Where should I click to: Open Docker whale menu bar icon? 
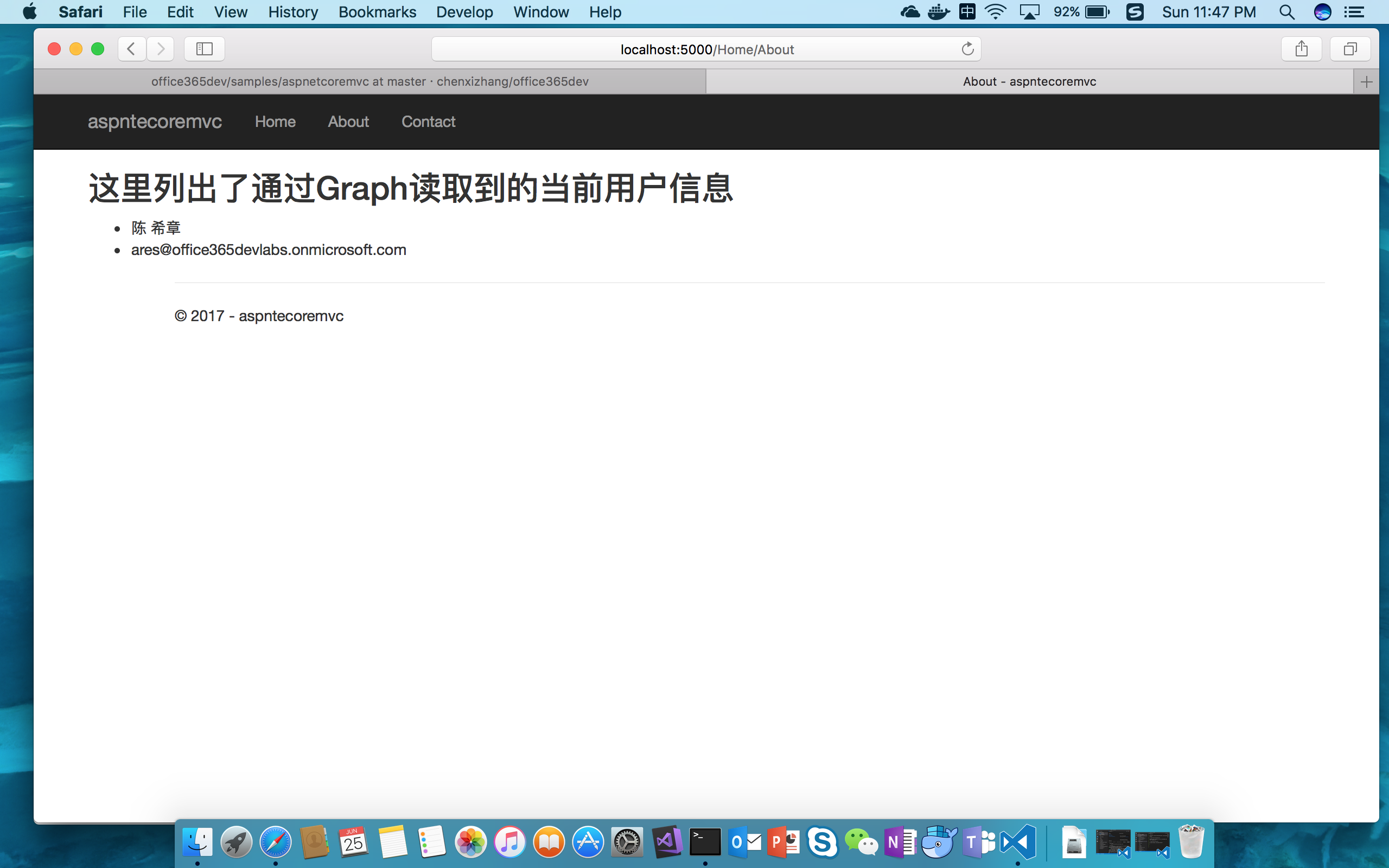pyautogui.click(x=939, y=11)
